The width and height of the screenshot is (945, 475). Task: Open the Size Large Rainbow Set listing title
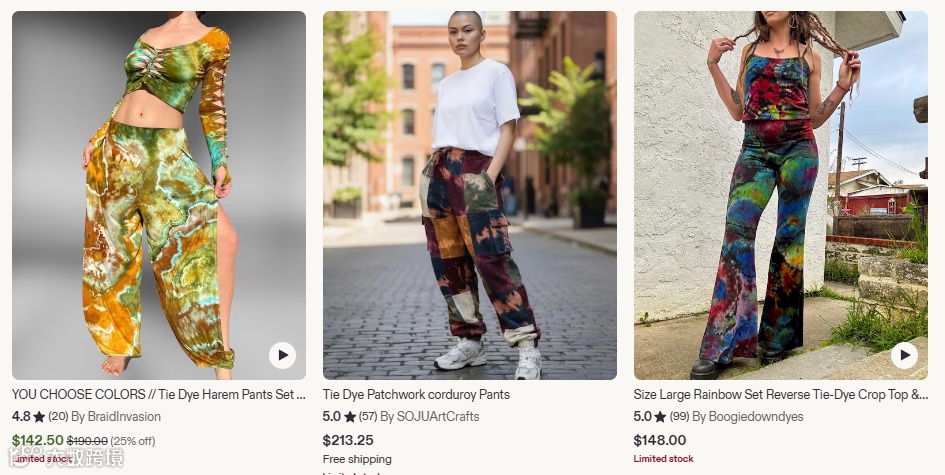coord(780,395)
